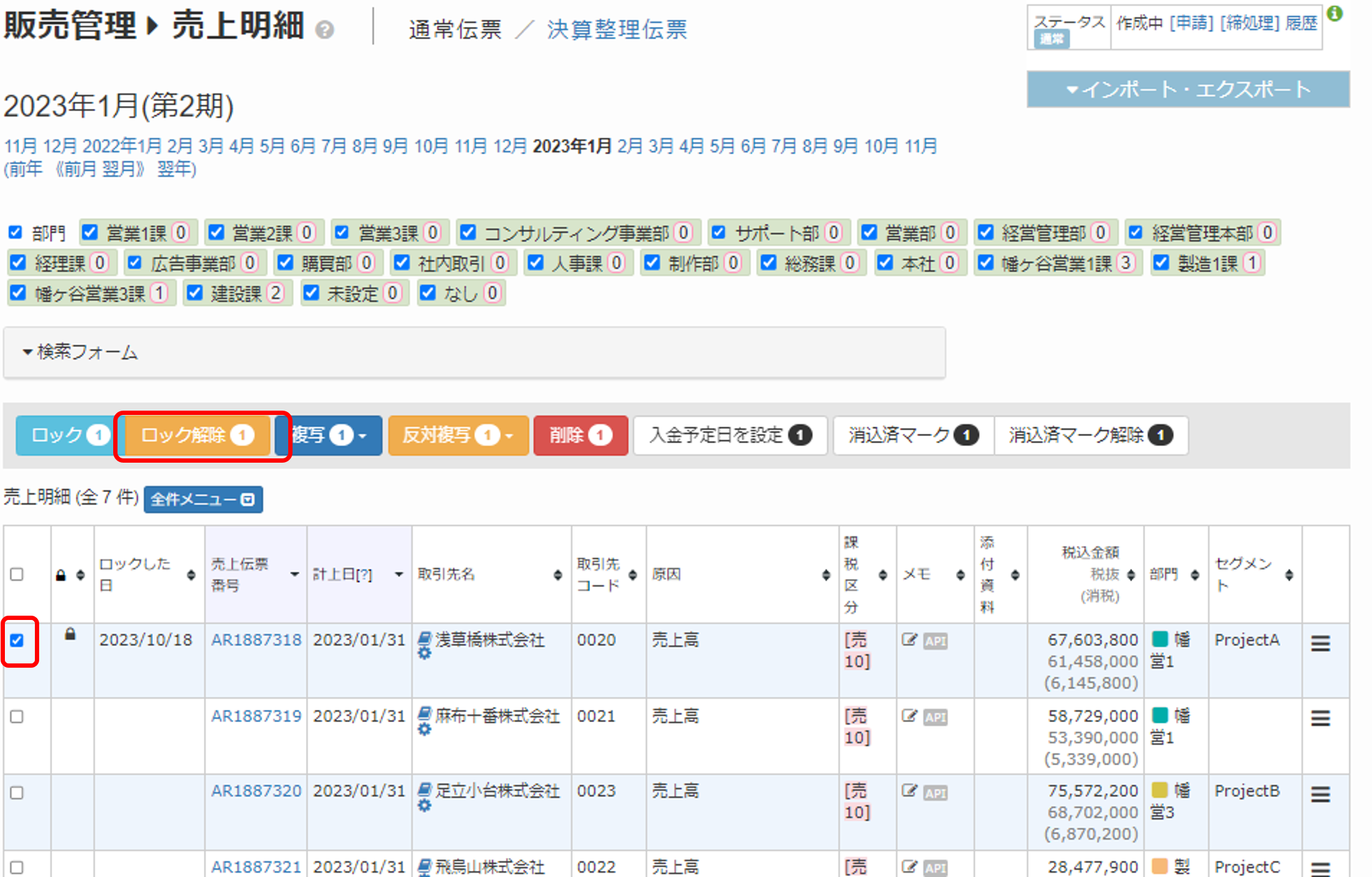Click customer icon beside 飛鳥山株式会社
Viewport: 1372px width, 877px height.
pos(425,866)
